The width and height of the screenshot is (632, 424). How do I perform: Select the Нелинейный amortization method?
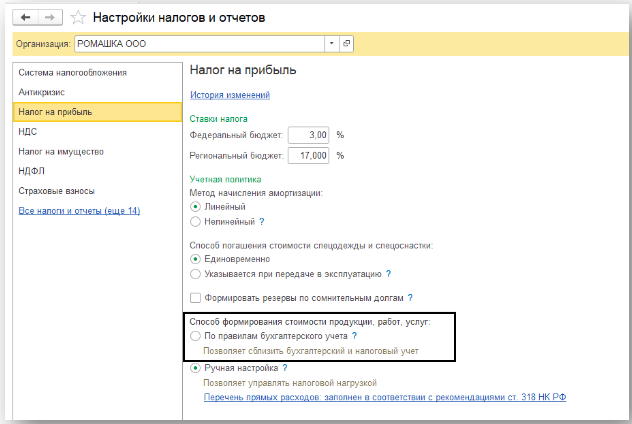point(195,222)
